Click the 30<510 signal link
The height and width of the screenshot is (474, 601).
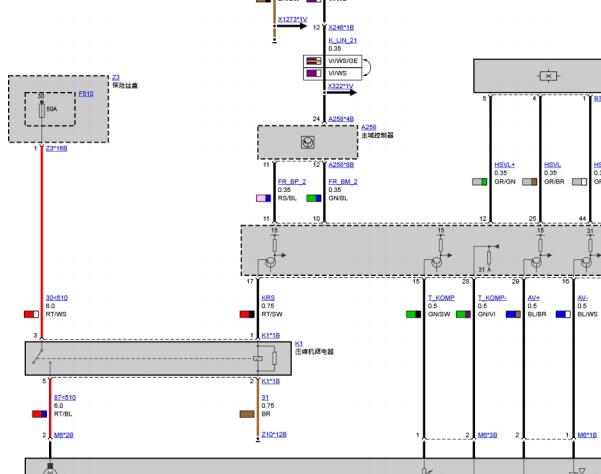(57, 297)
